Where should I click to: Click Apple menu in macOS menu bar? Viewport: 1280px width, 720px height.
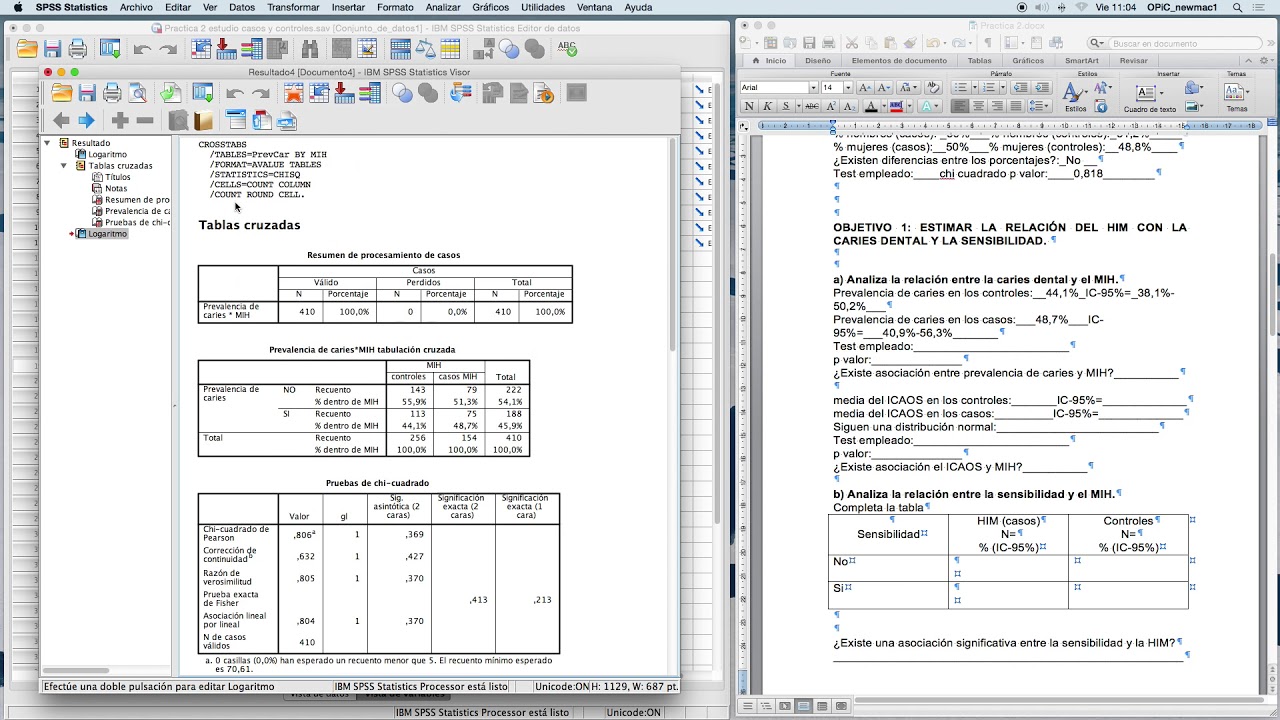(x=16, y=7)
